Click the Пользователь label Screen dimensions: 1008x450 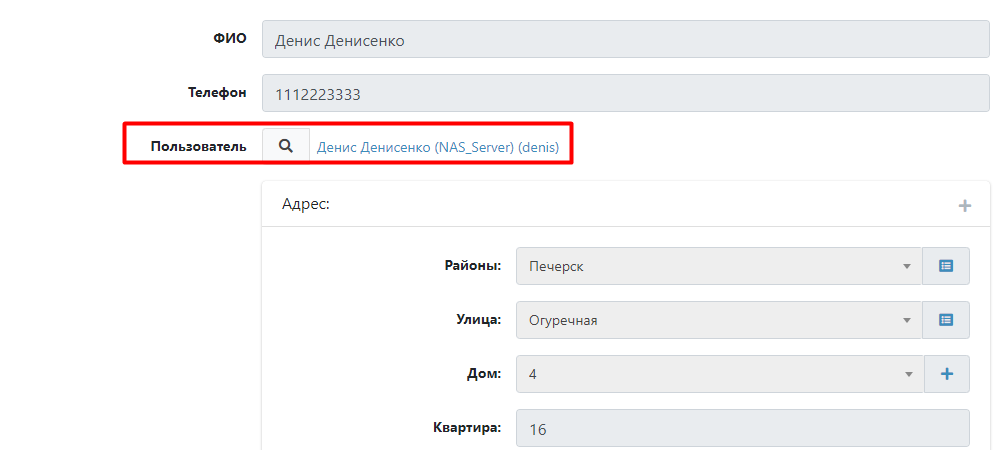(198, 146)
